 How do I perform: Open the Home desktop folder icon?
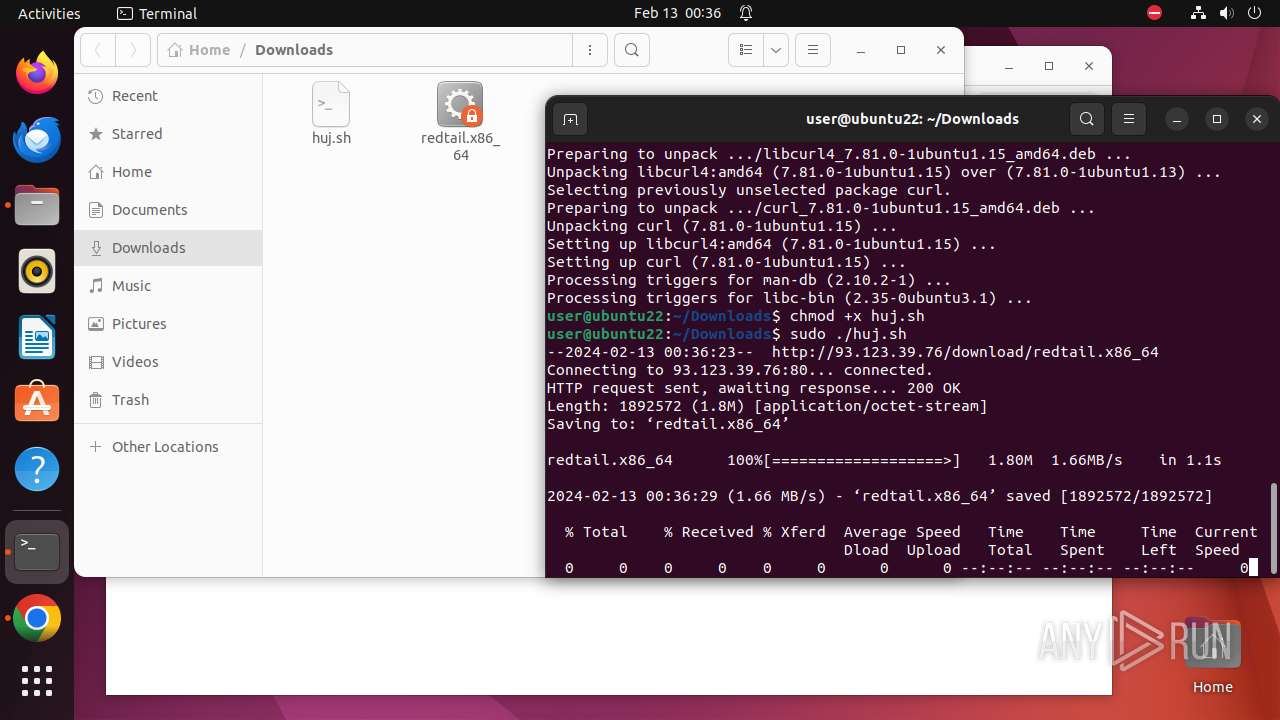pos(1212,656)
